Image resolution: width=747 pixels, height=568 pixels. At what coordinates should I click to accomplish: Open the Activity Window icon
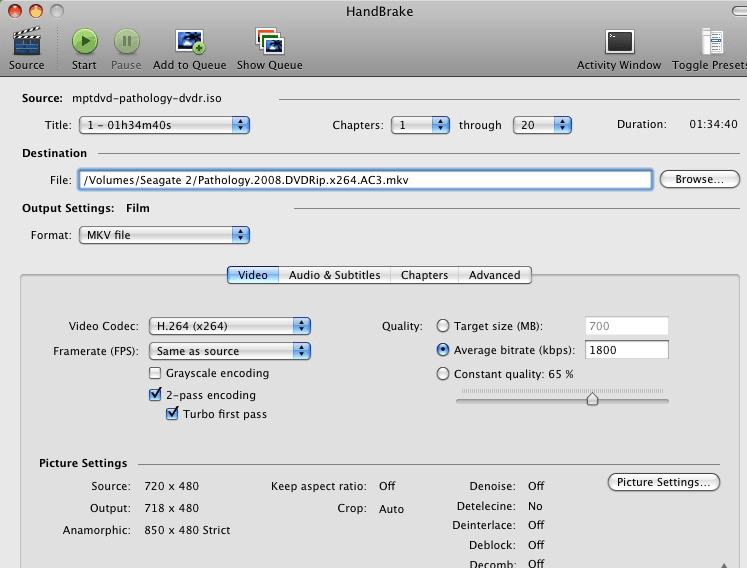coord(619,41)
